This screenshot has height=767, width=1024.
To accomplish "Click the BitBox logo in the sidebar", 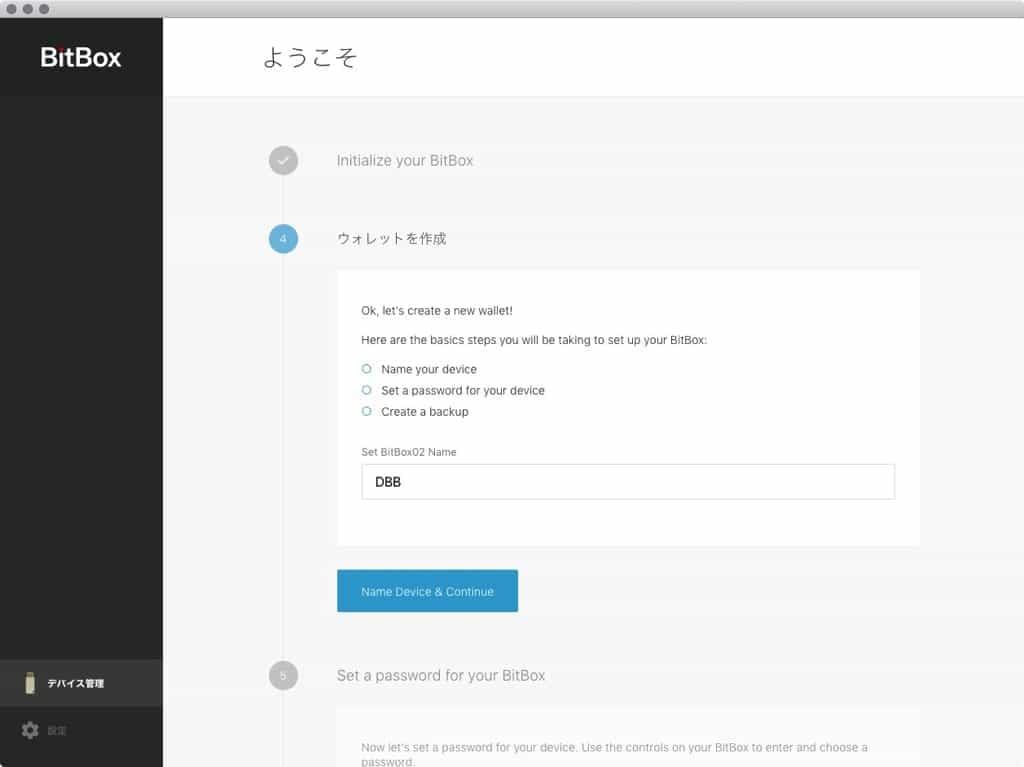I will click(81, 57).
